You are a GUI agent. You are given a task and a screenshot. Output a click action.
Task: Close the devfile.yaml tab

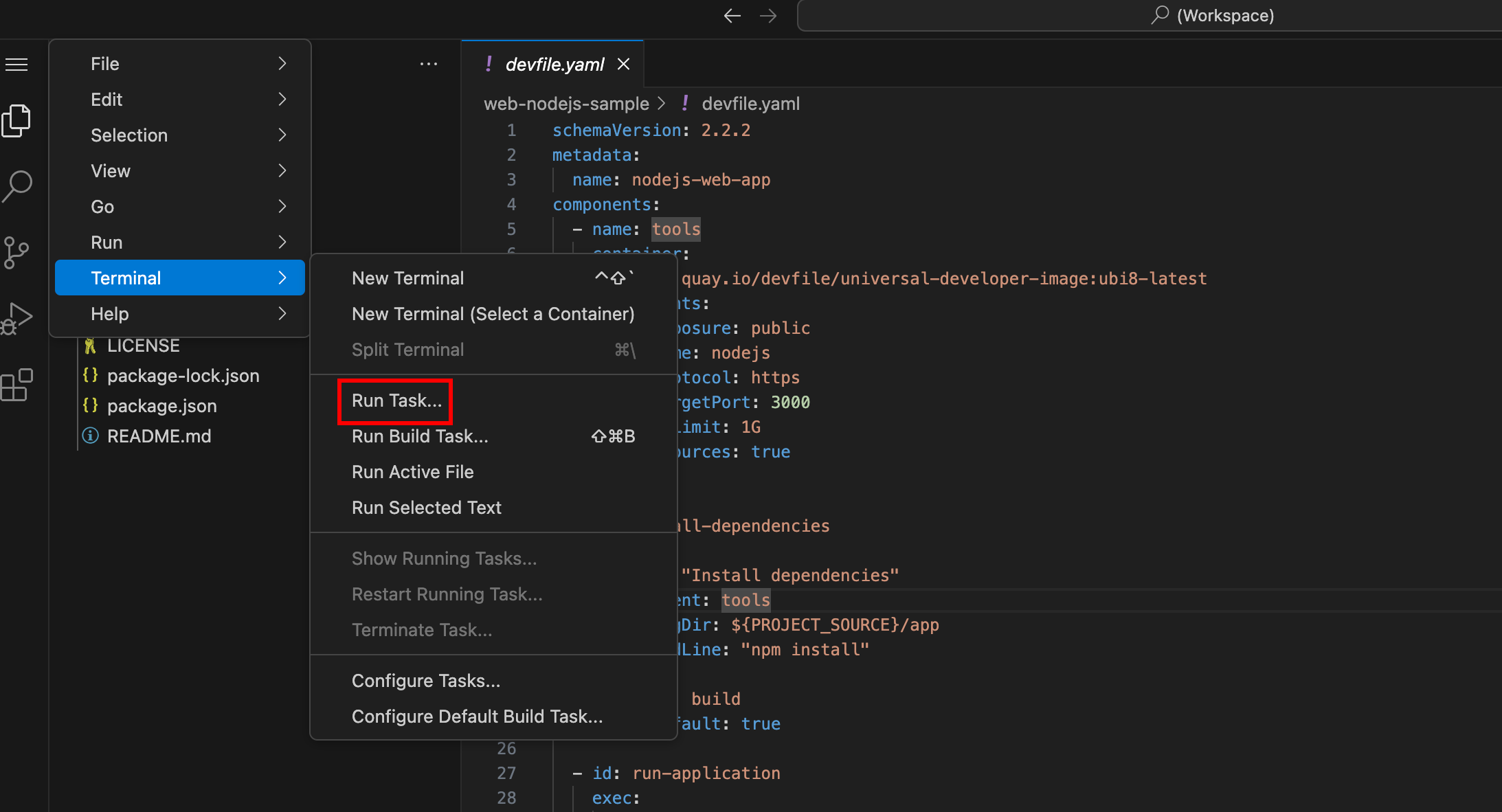pyautogui.click(x=624, y=64)
